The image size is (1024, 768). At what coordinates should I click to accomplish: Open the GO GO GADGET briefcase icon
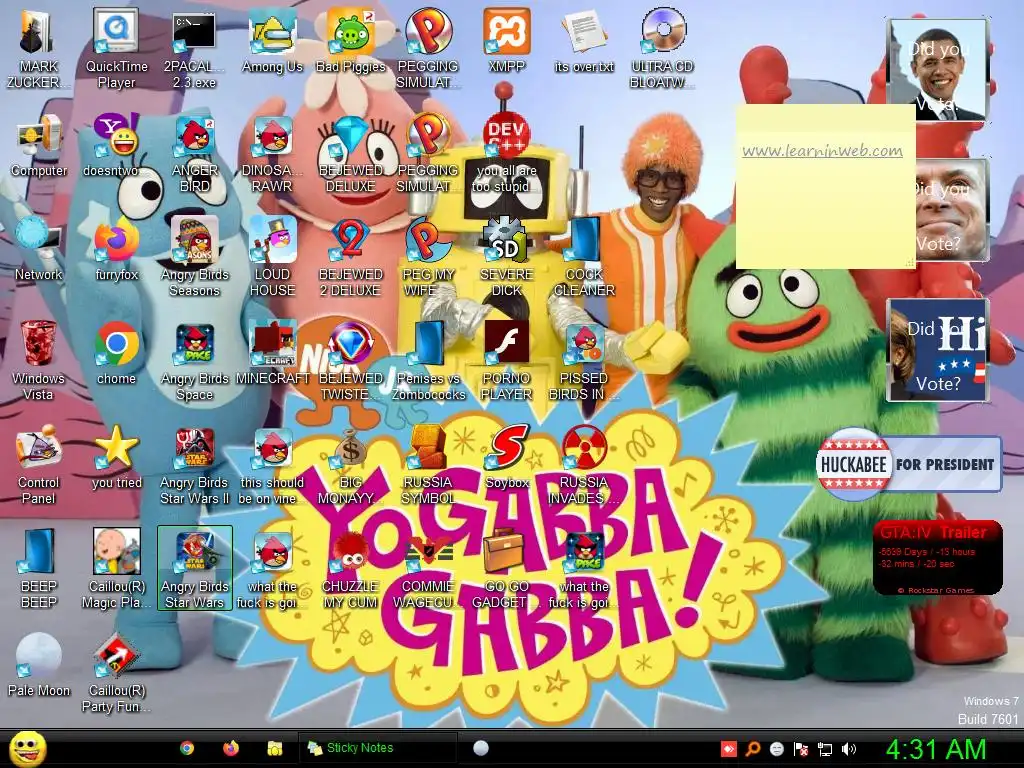pos(506,568)
